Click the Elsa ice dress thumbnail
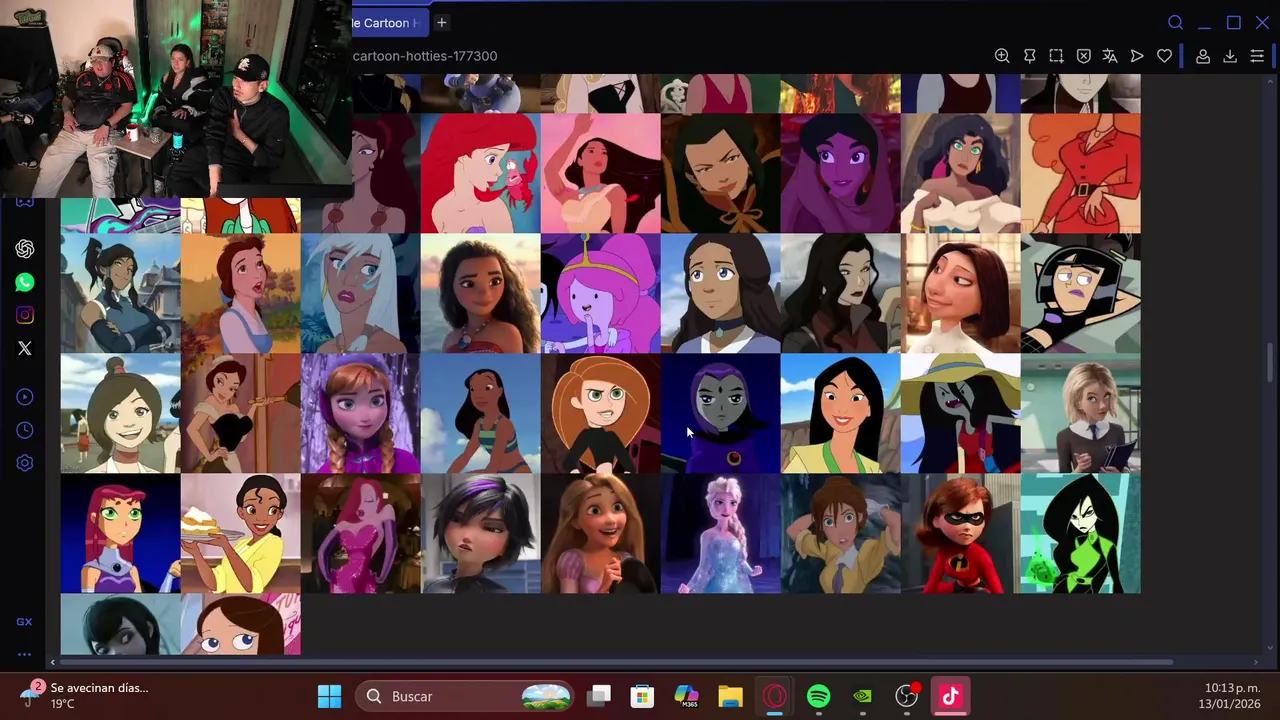Screen dimensions: 1280x720 click(x=720, y=533)
